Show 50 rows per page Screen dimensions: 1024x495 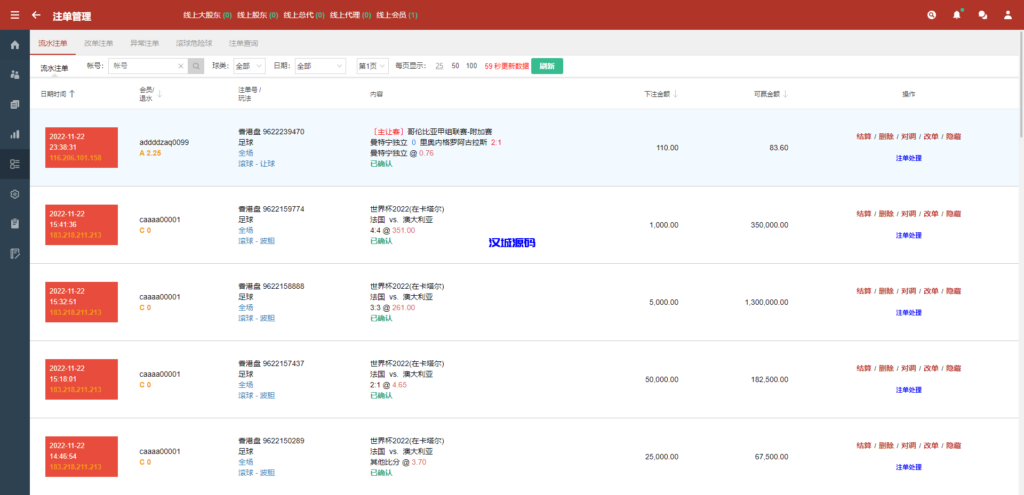click(x=455, y=66)
